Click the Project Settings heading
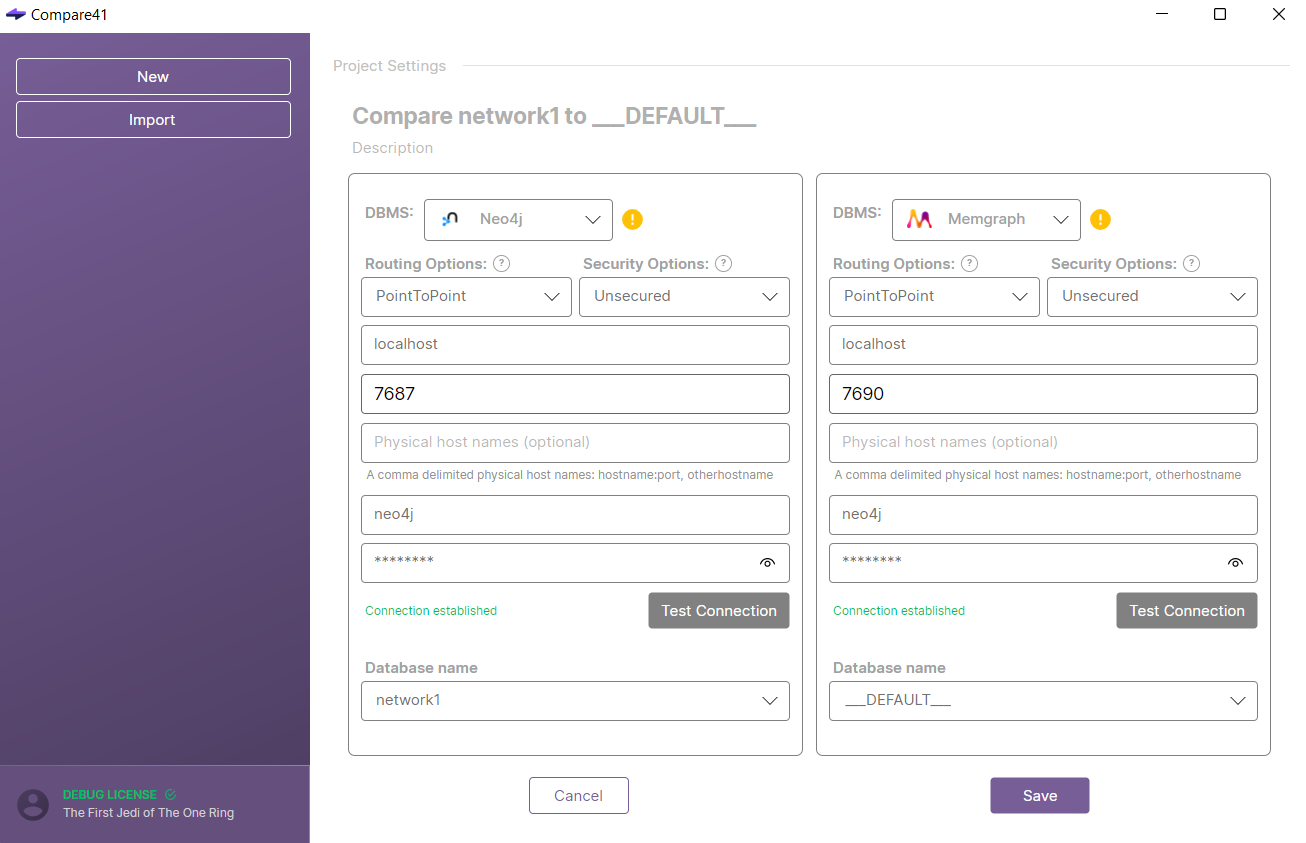Screen dimensions: 1306x843 (390, 66)
